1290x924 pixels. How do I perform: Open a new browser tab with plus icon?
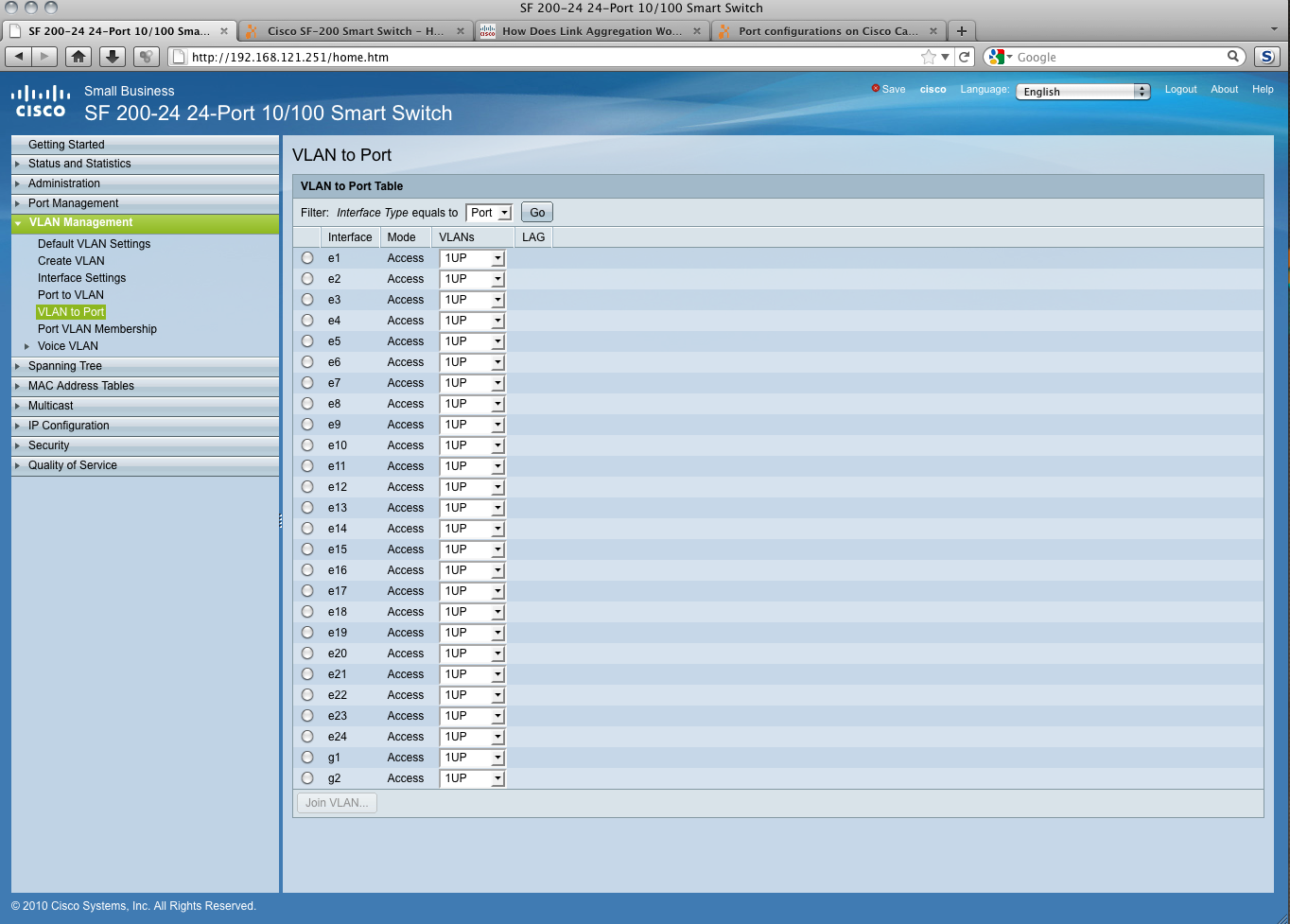pos(962,31)
